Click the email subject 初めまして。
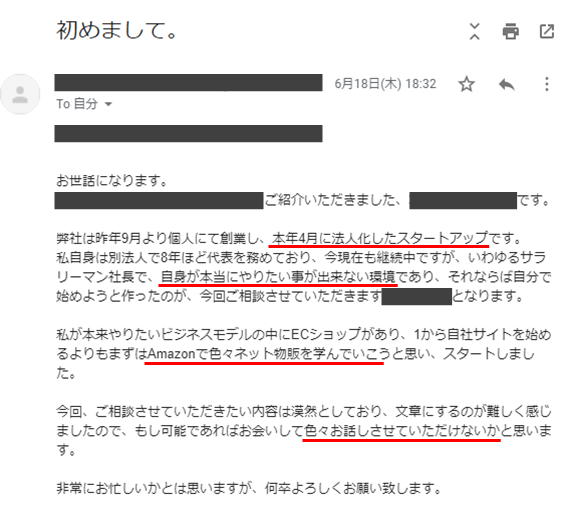The height and width of the screenshot is (512, 571). pyautogui.click(x=117, y=30)
